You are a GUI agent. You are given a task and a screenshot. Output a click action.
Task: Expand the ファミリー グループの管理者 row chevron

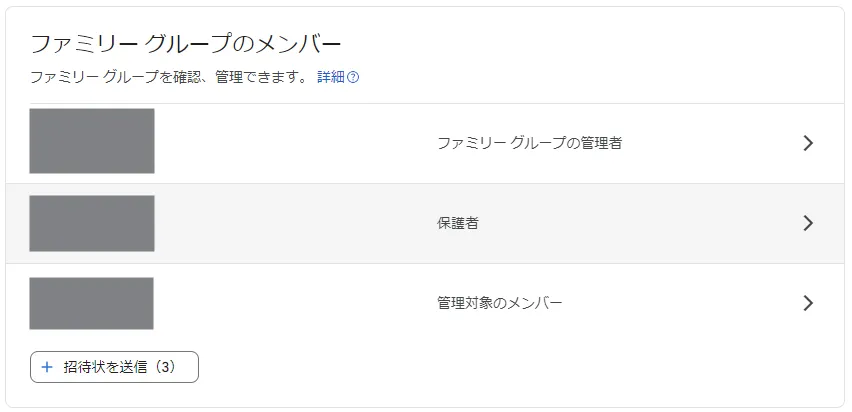point(808,143)
